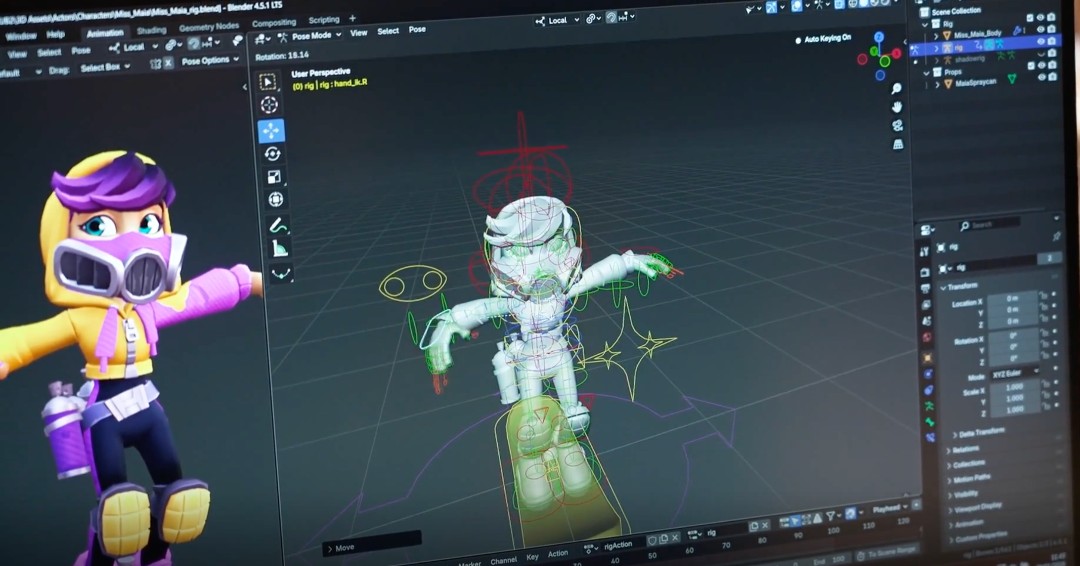Open the XYZ Euler rotation mode dropdown
Screen dimensions: 1080x566
coord(1015,373)
